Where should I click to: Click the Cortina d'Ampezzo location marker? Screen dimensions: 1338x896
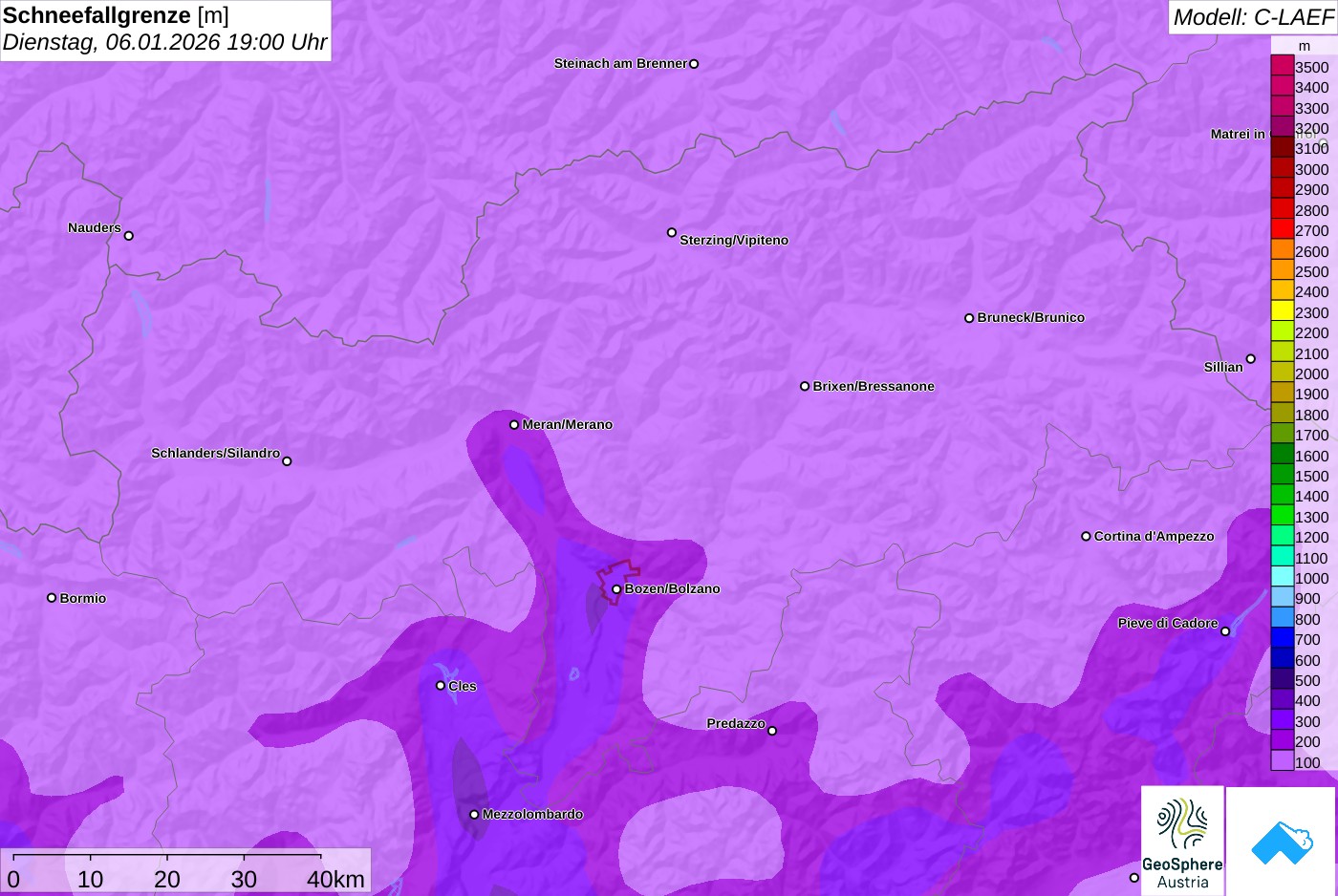tap(1086, 536)
